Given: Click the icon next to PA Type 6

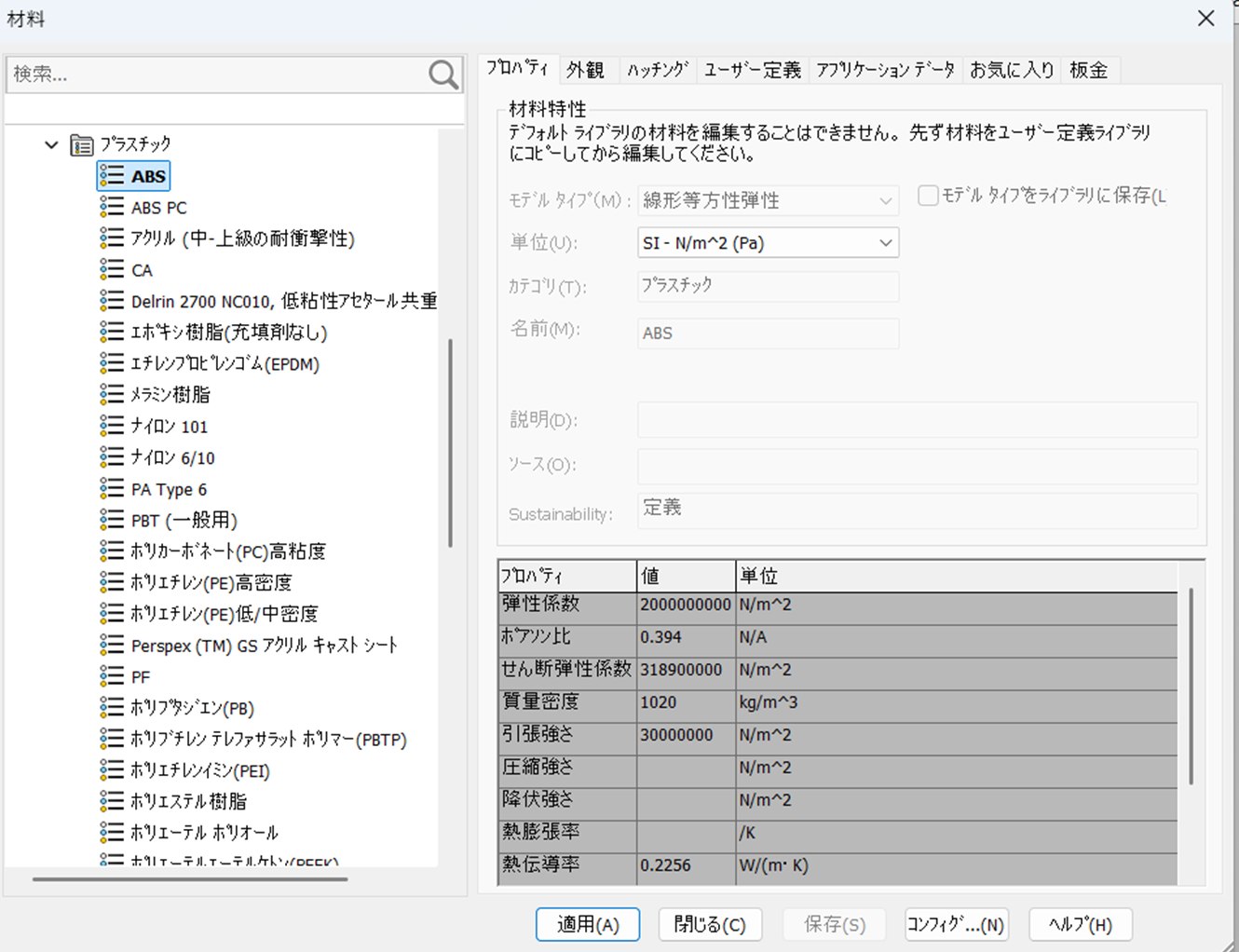Looking at the screenshot, I should [x=112, y=488].
